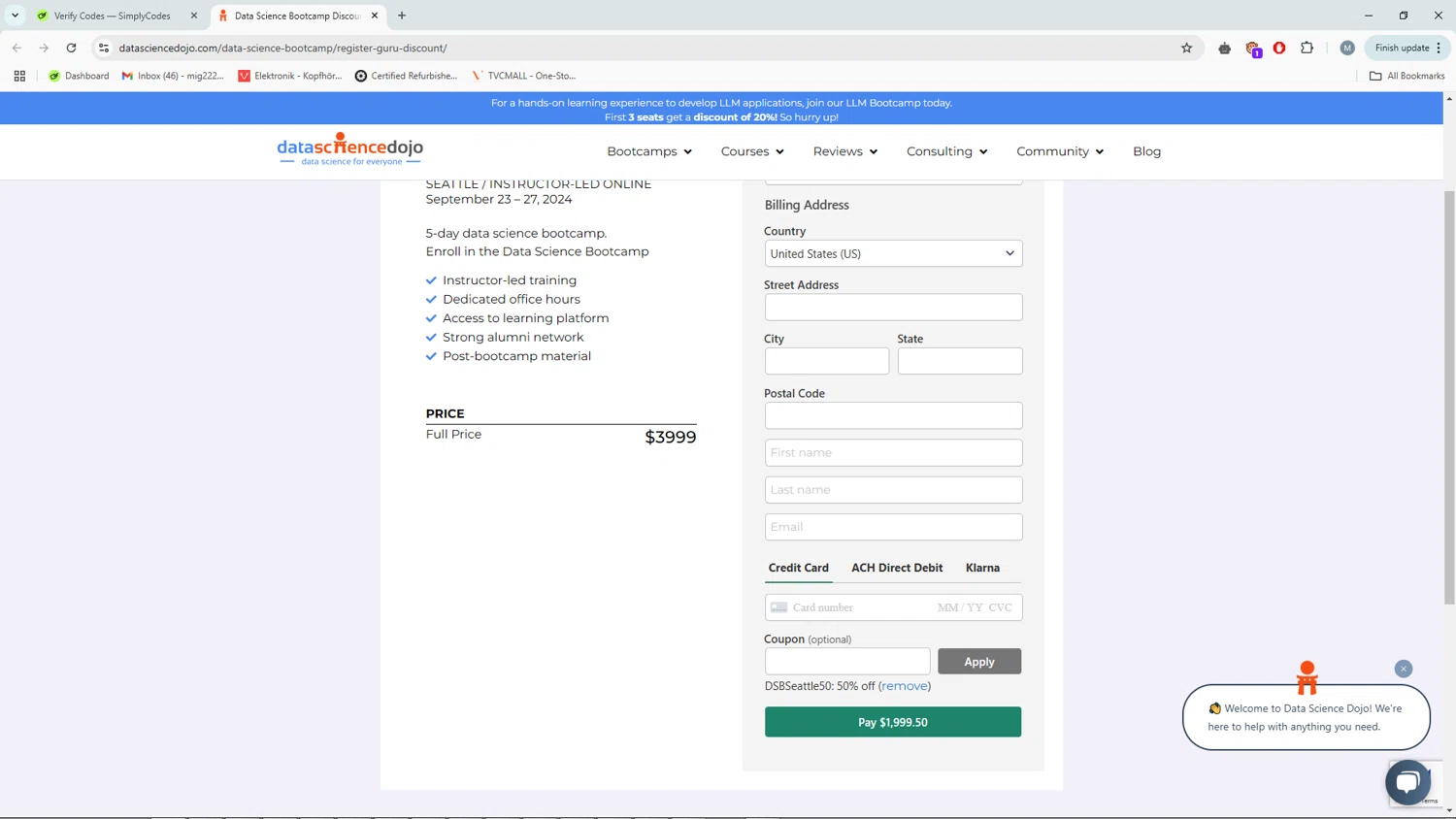Focus the State input field

click(960, 361)
